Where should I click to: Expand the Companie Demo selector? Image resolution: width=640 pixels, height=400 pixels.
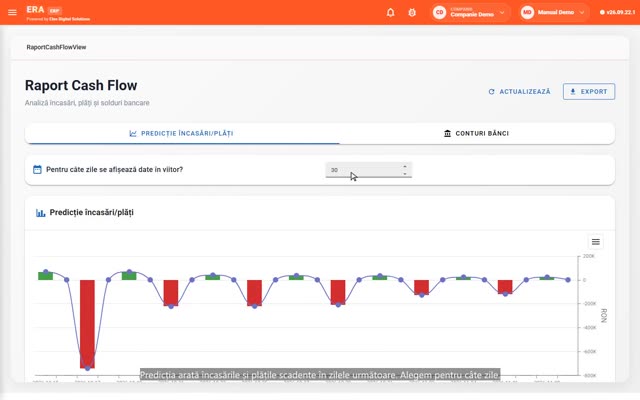tap(471, 12)
